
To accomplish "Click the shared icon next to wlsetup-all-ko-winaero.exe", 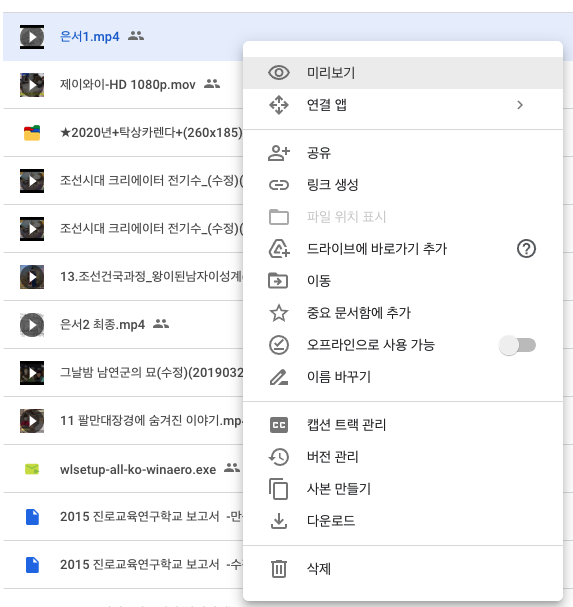I will (x=232, y=468).
